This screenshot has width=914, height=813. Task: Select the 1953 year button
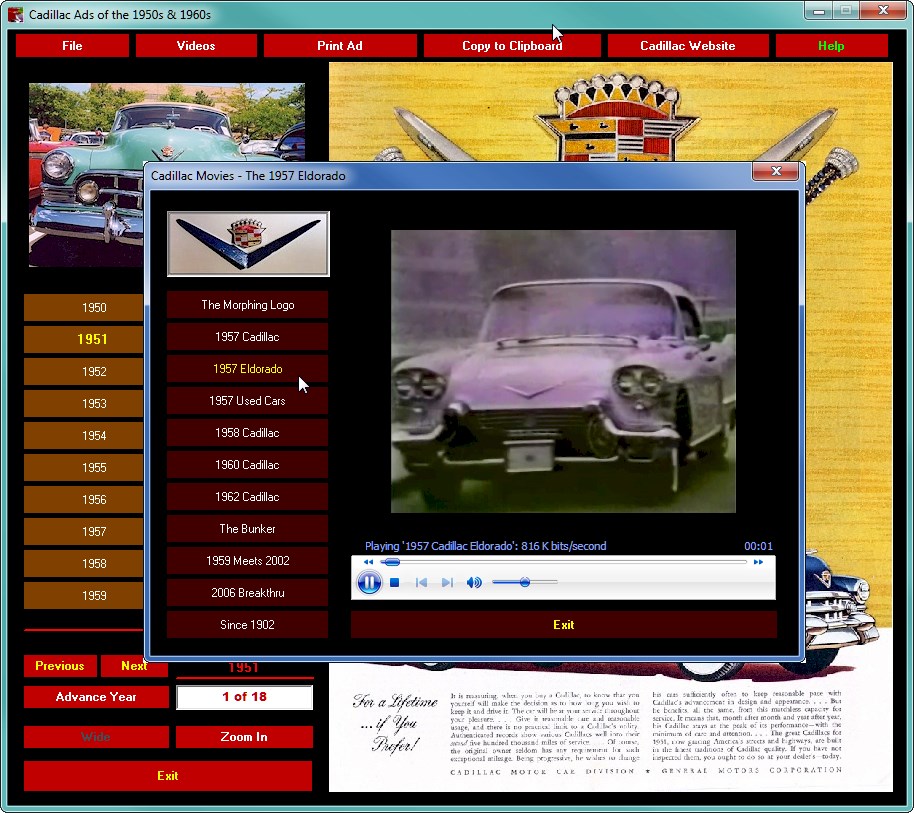pos(83,404)
